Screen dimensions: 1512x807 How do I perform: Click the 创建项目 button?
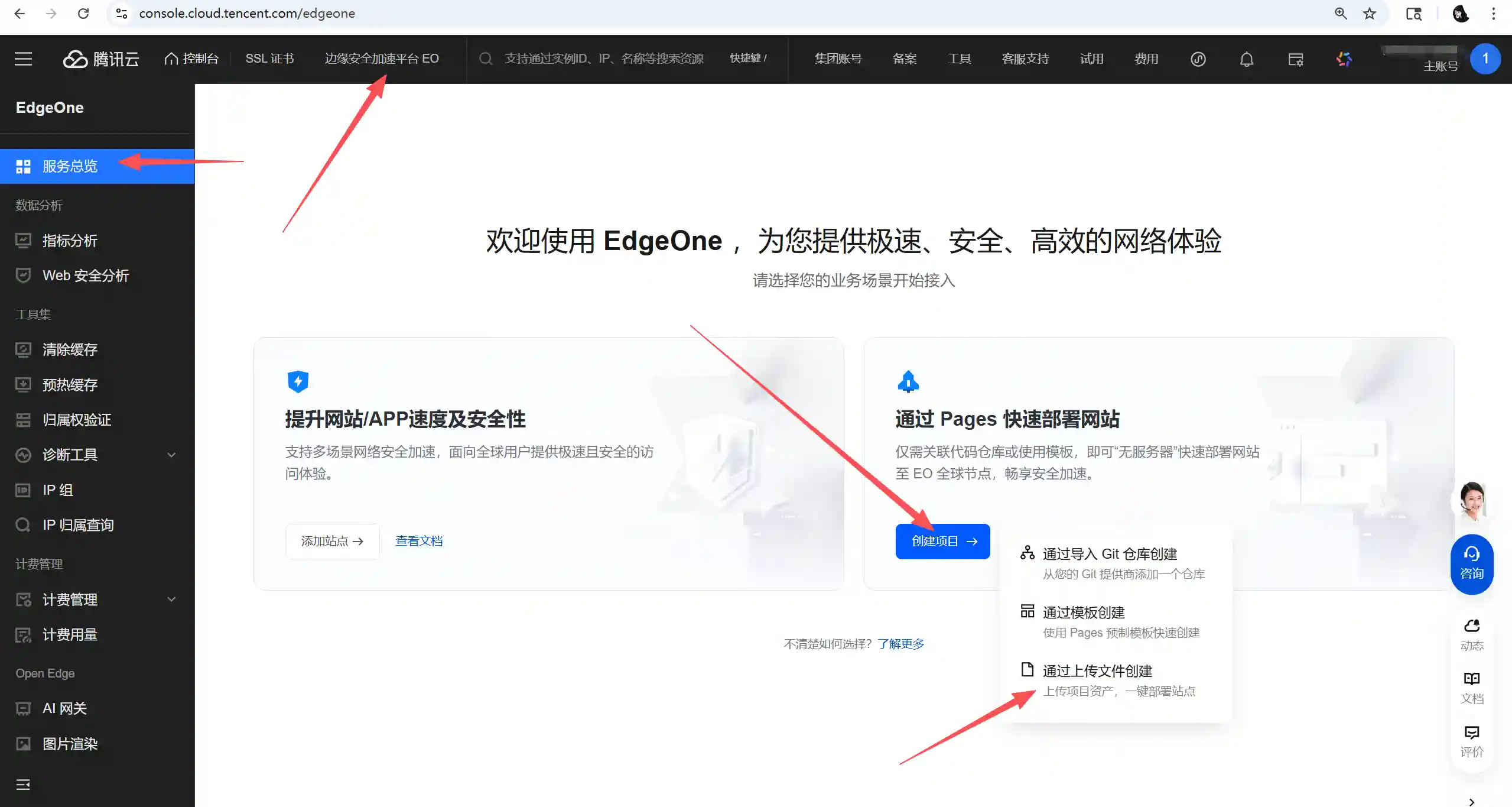click(x=942, y=541)
